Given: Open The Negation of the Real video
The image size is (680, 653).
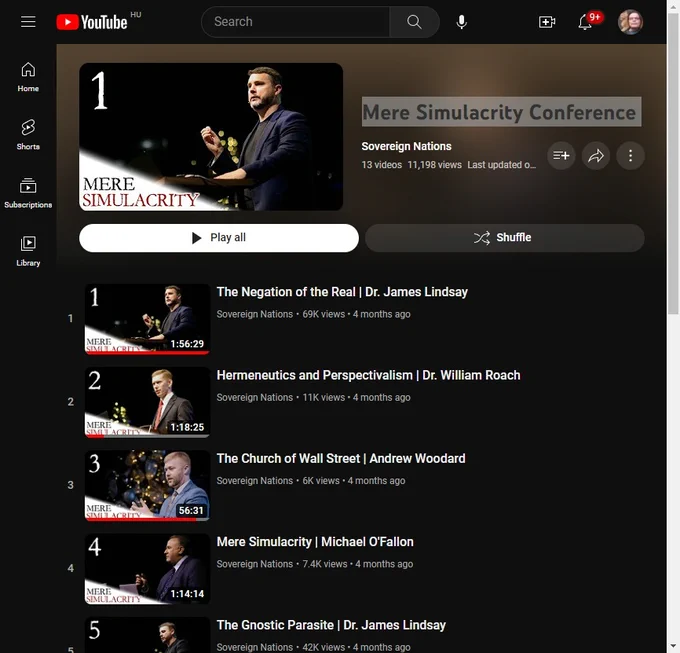Looking at the screenshot, I should point(342,292).
